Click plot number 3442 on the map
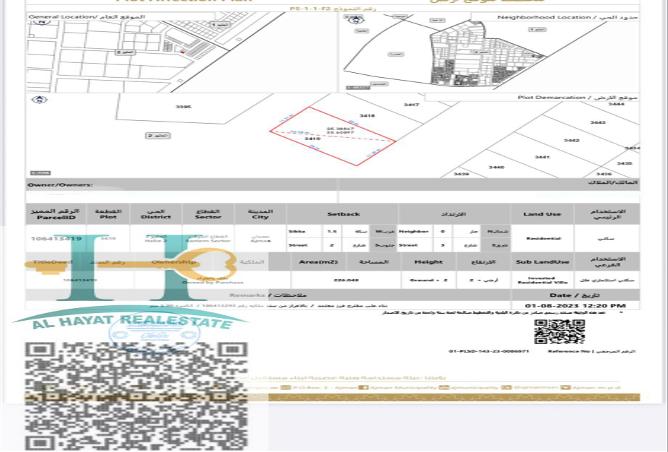This screenshot has height=452, width=668. (x=571, y=140)
